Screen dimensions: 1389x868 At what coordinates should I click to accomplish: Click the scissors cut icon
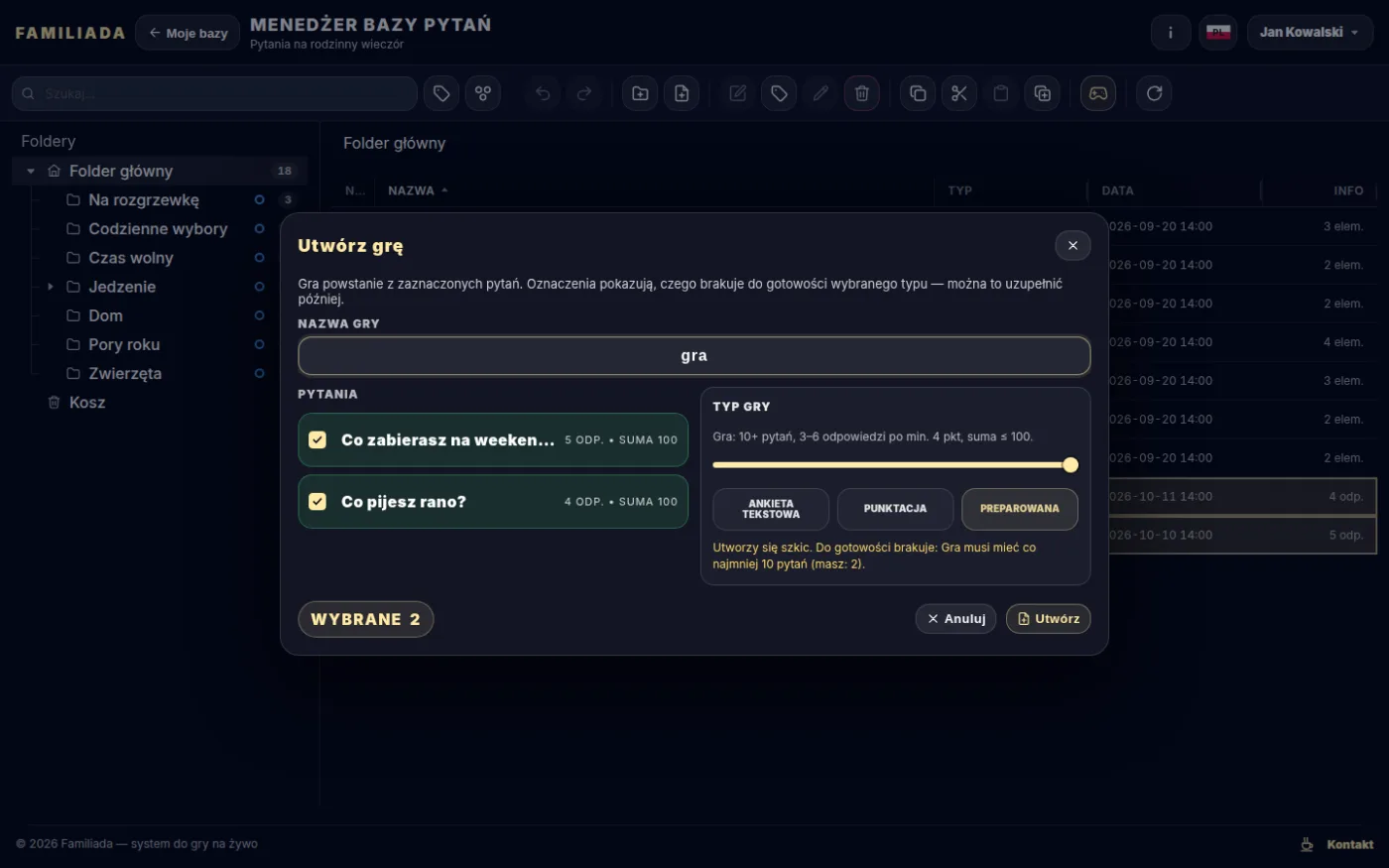959,93
